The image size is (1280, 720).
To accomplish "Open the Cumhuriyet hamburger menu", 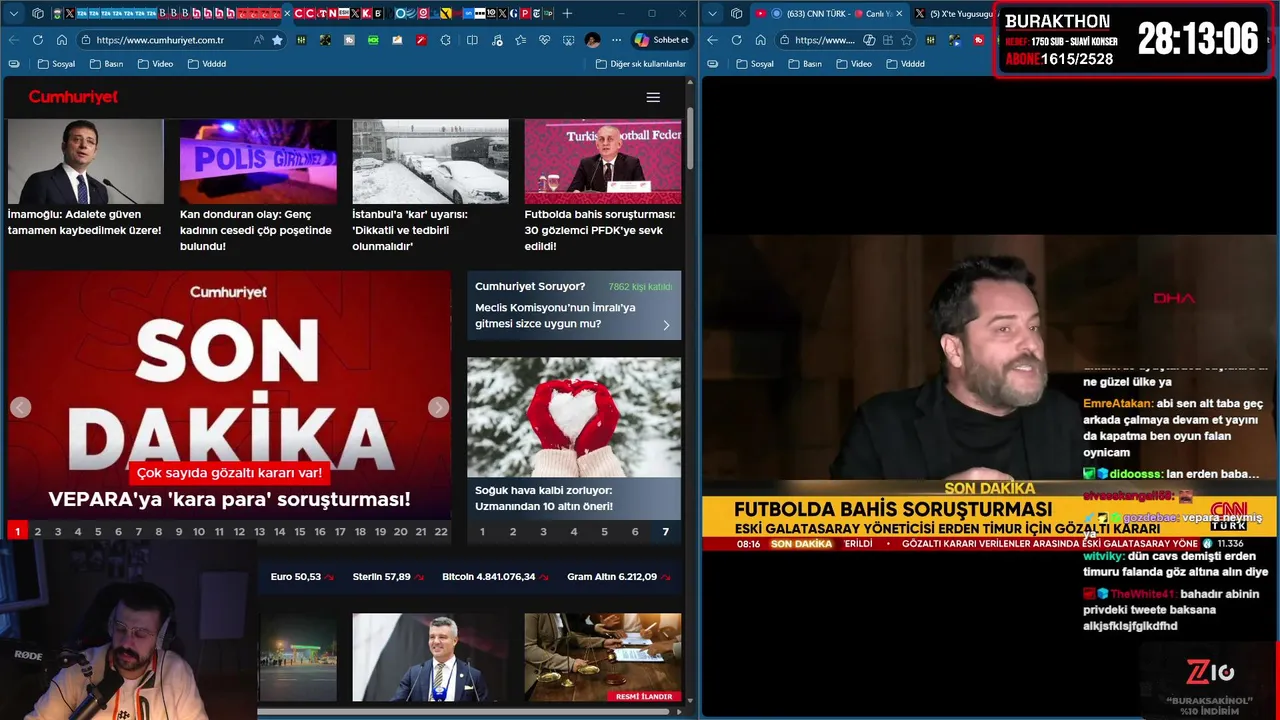I will (x=653, y=97).
